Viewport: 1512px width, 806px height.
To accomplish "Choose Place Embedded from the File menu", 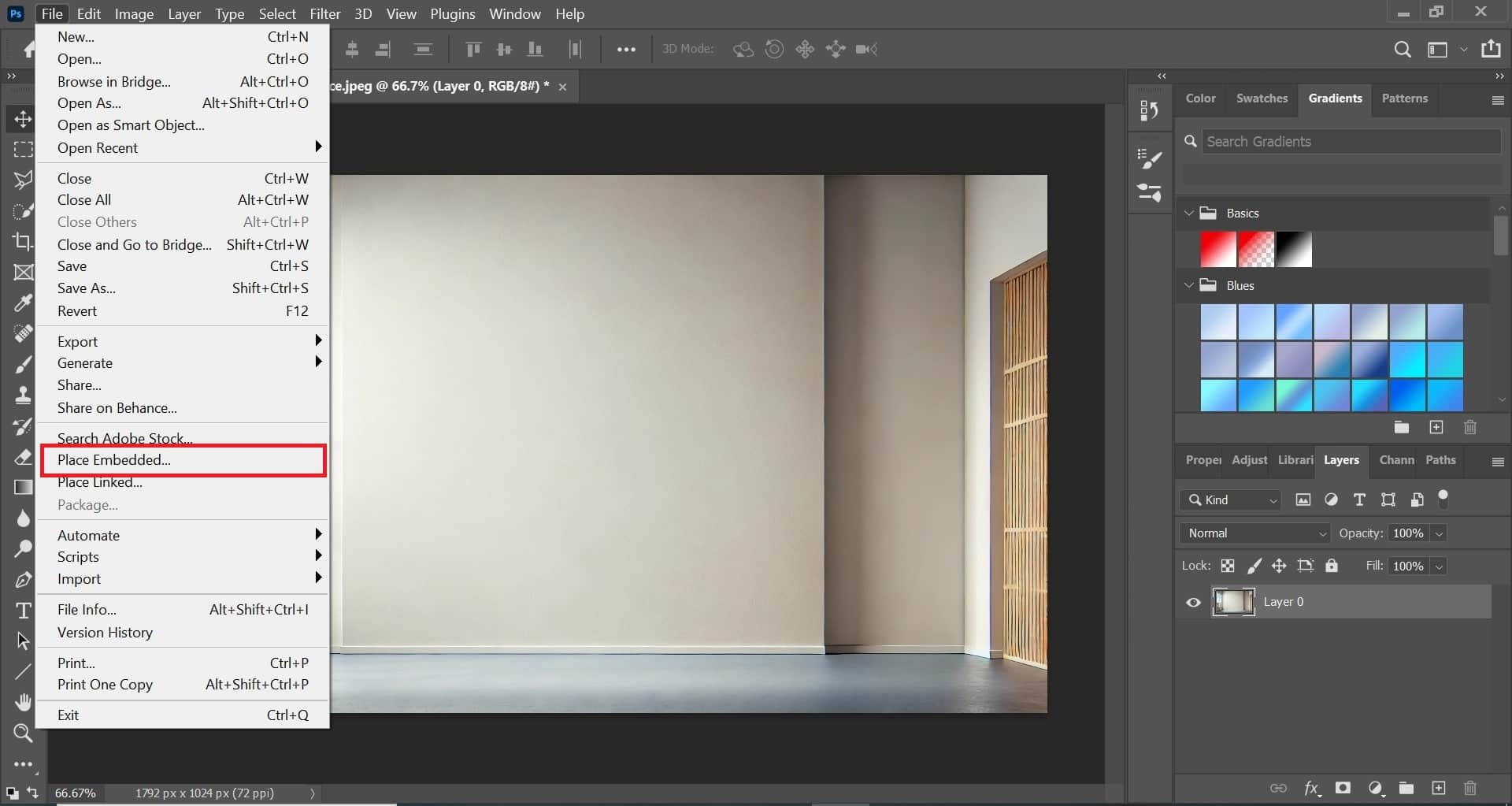I will (115, 460).
